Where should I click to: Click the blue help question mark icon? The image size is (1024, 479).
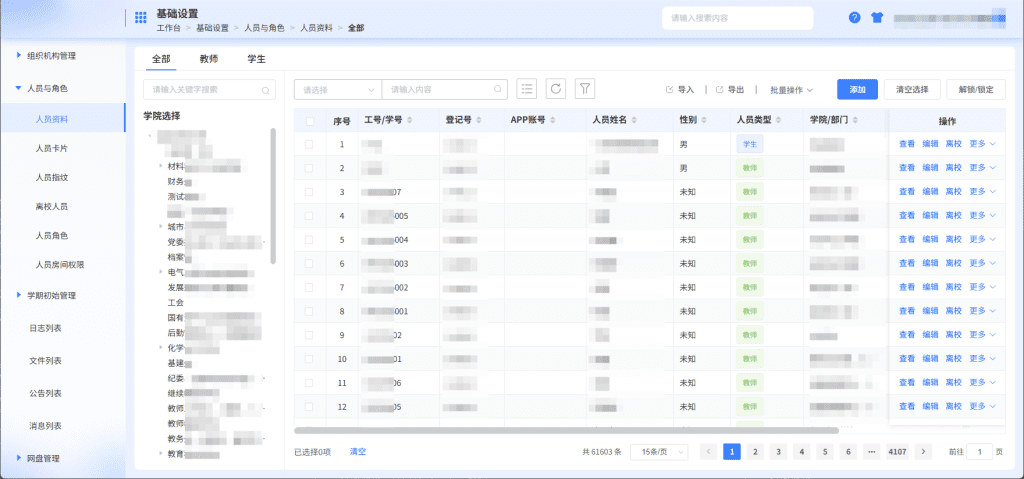click(854, 18)
